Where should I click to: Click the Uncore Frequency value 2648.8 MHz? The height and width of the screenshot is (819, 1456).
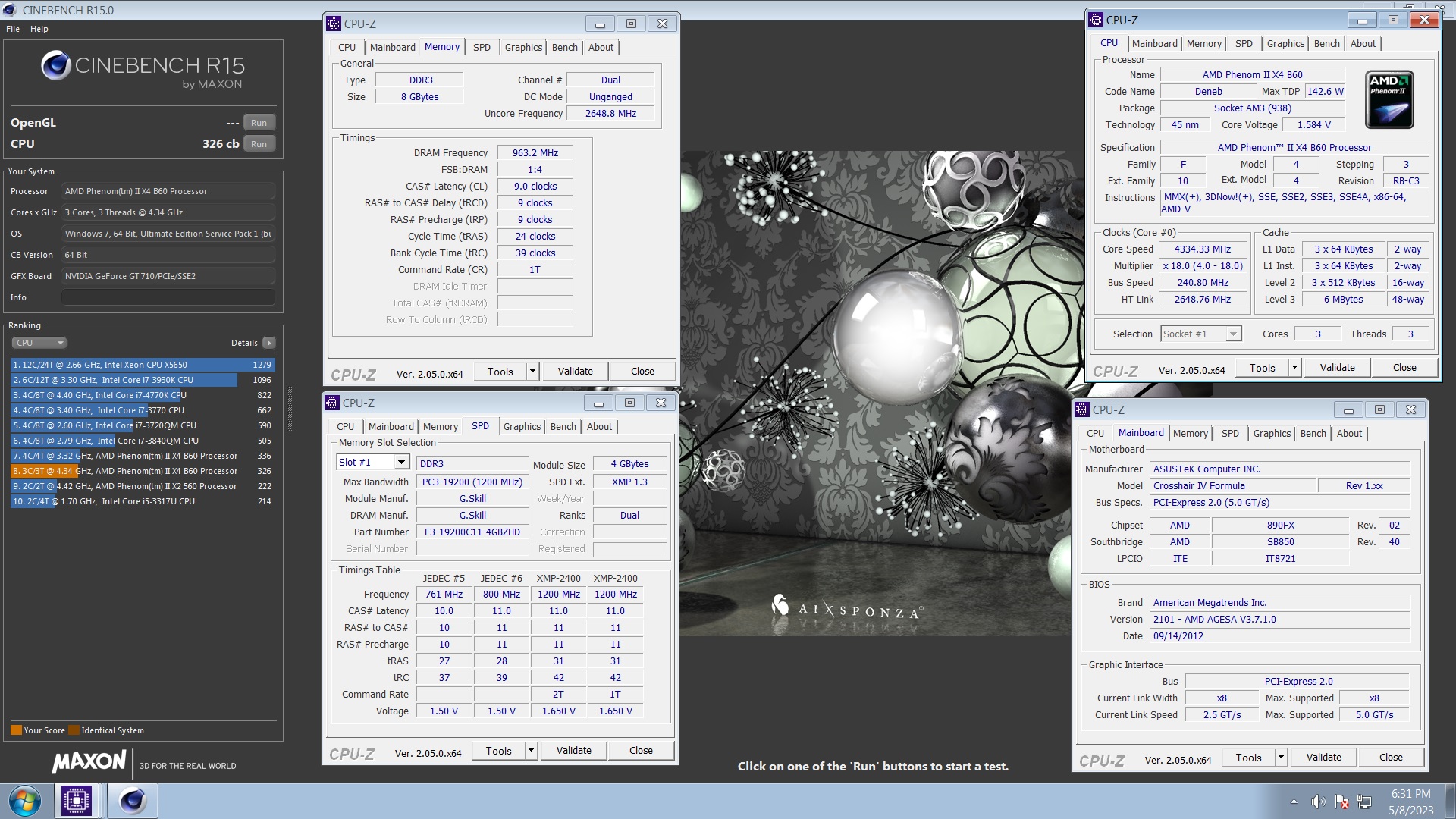[611, 114]
